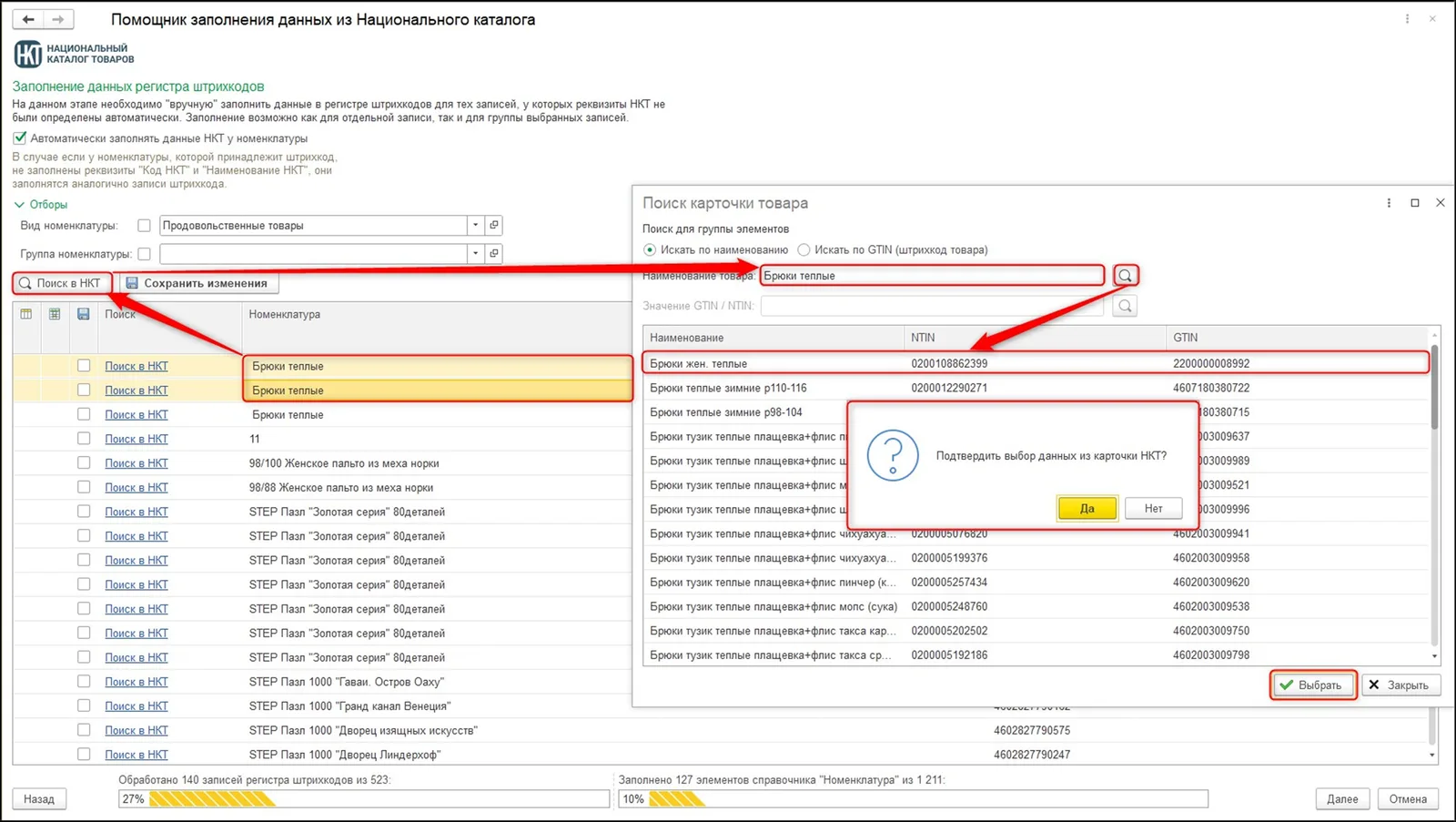Open the three-dot menu of the search dialog
The height and width of the screenshot is (822, 1456).
pos(1389,203)
